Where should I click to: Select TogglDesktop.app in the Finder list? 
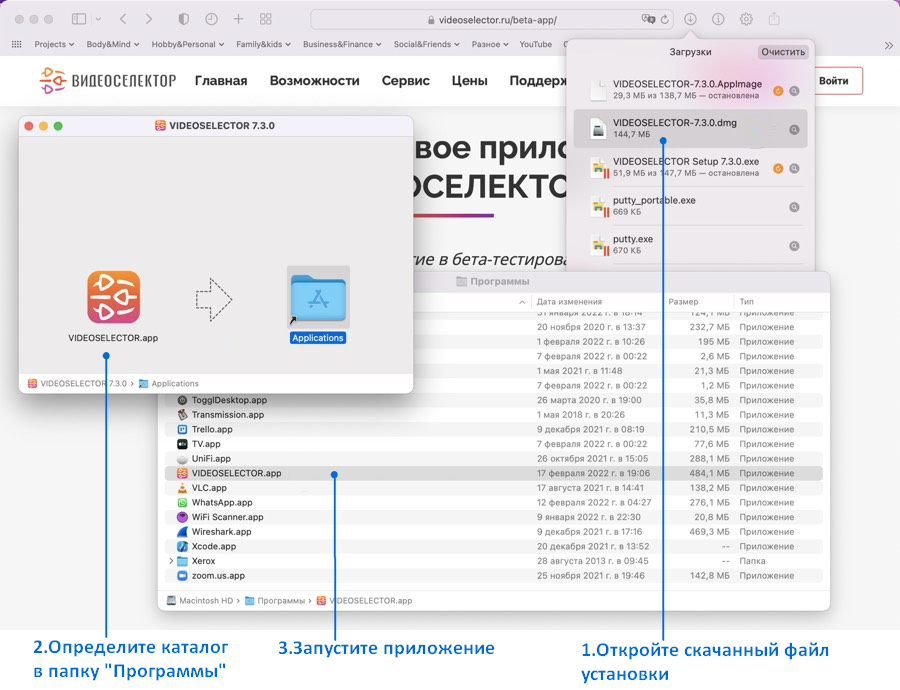click(x=494, y=400)
